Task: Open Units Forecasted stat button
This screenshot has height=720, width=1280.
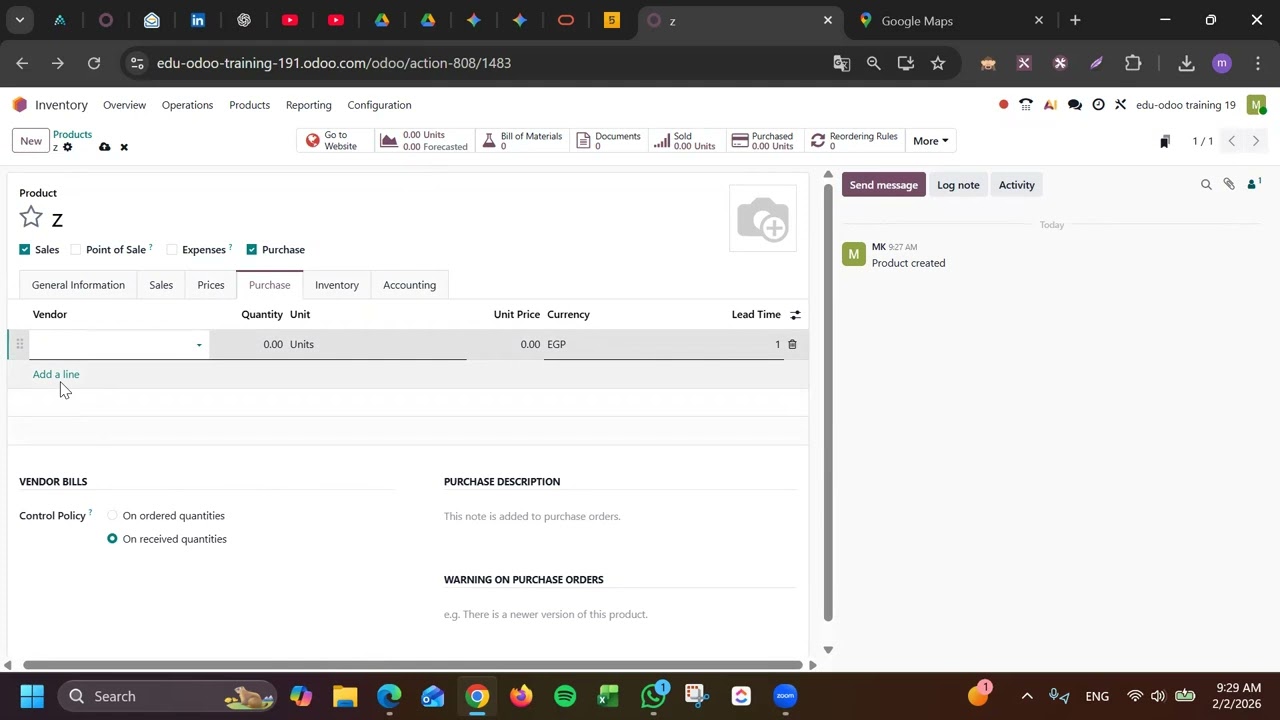Action: click(424, 141)
